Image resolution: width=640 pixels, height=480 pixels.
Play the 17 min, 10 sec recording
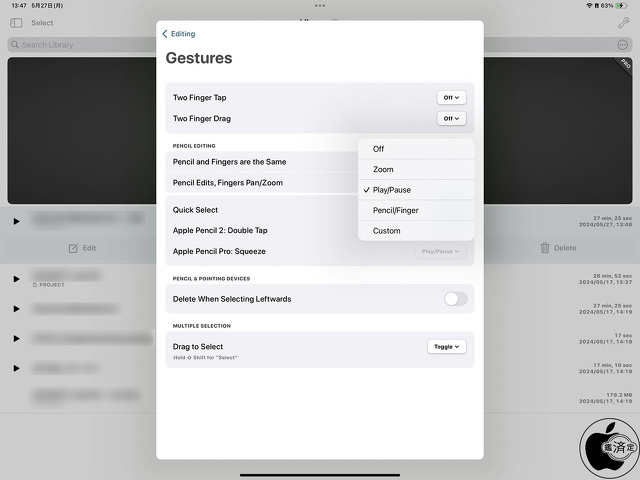[16, 369]
